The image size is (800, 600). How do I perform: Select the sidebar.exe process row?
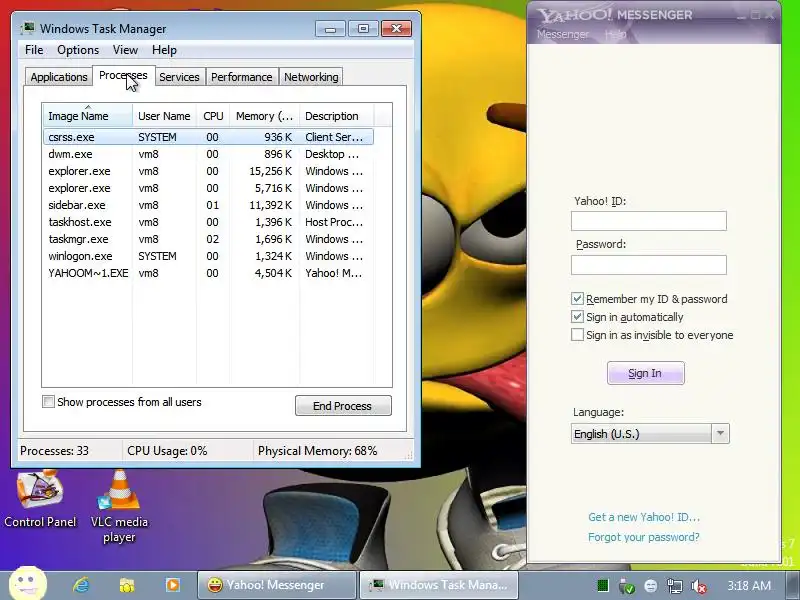pyautogui.click(x=209, y=205)
